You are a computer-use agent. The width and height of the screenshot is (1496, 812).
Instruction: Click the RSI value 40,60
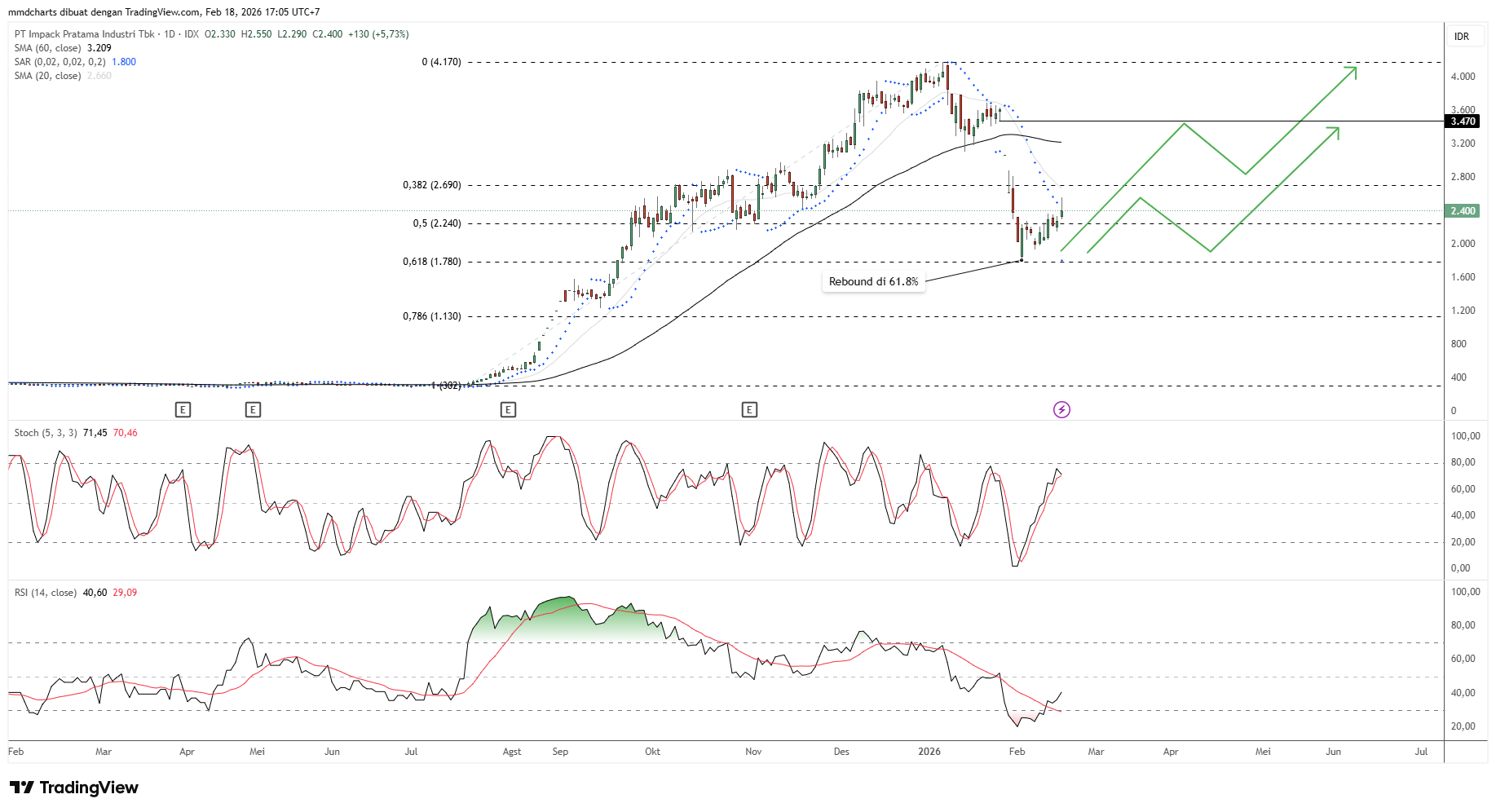point(95,593)
